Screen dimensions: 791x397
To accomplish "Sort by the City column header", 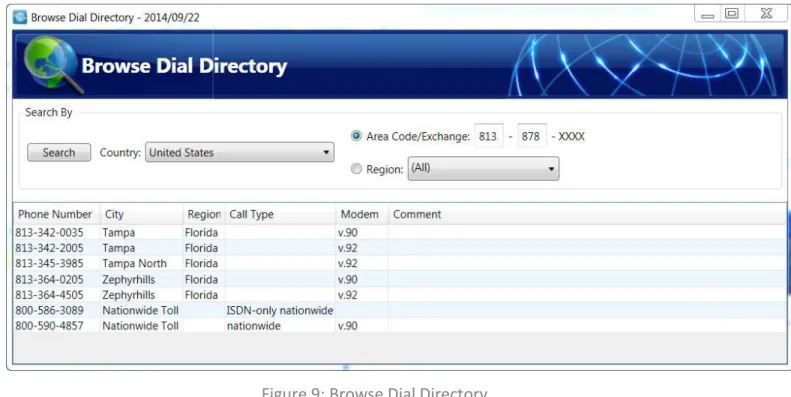I will coord(142,214).
